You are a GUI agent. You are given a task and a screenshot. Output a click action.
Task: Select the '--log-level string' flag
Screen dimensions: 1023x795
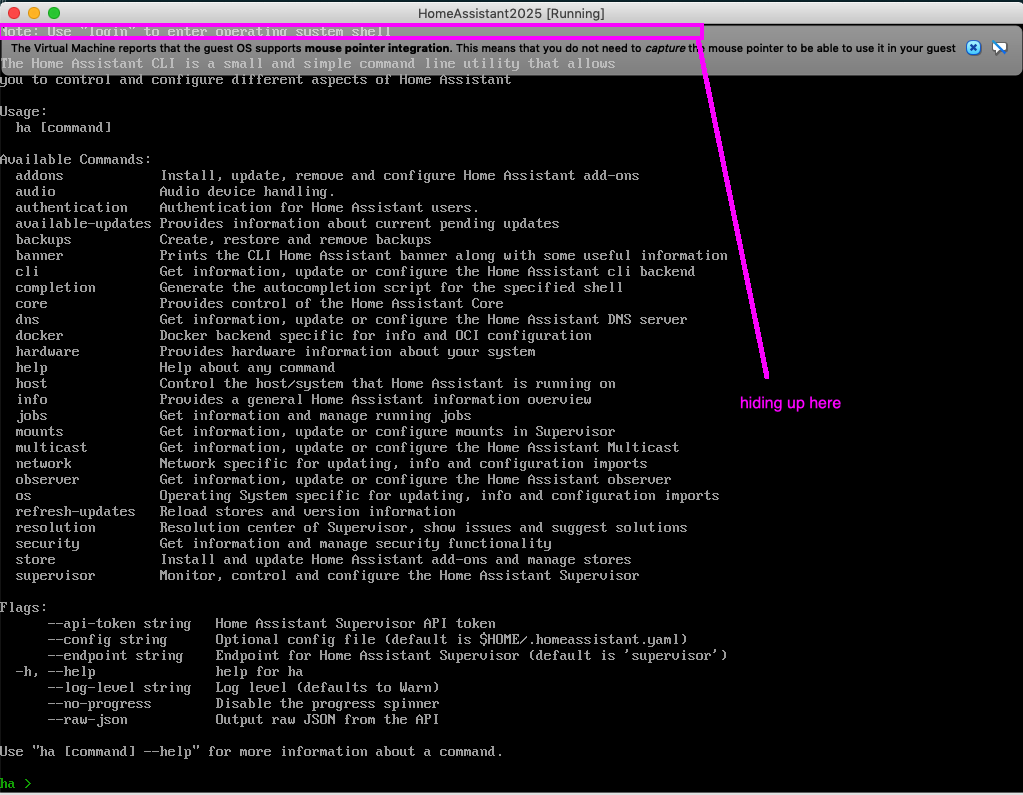(x=119, y=687)
